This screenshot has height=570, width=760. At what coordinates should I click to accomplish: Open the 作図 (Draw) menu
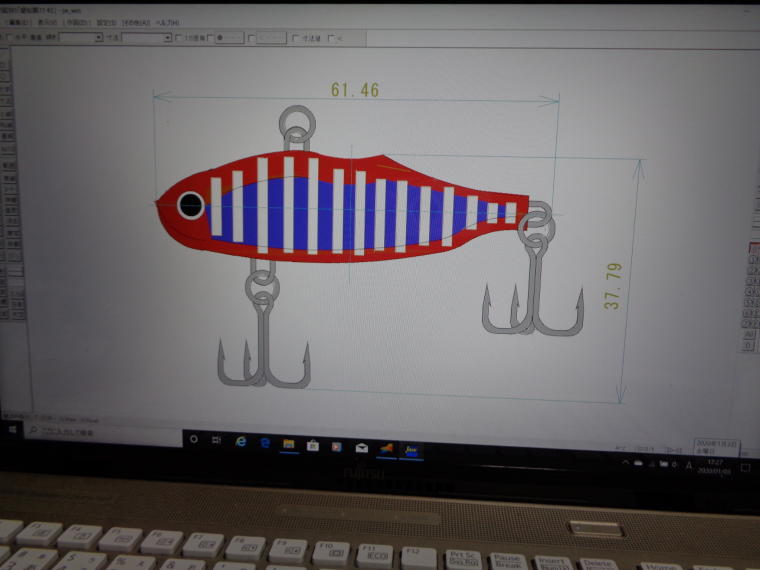(x=78, y=22)
